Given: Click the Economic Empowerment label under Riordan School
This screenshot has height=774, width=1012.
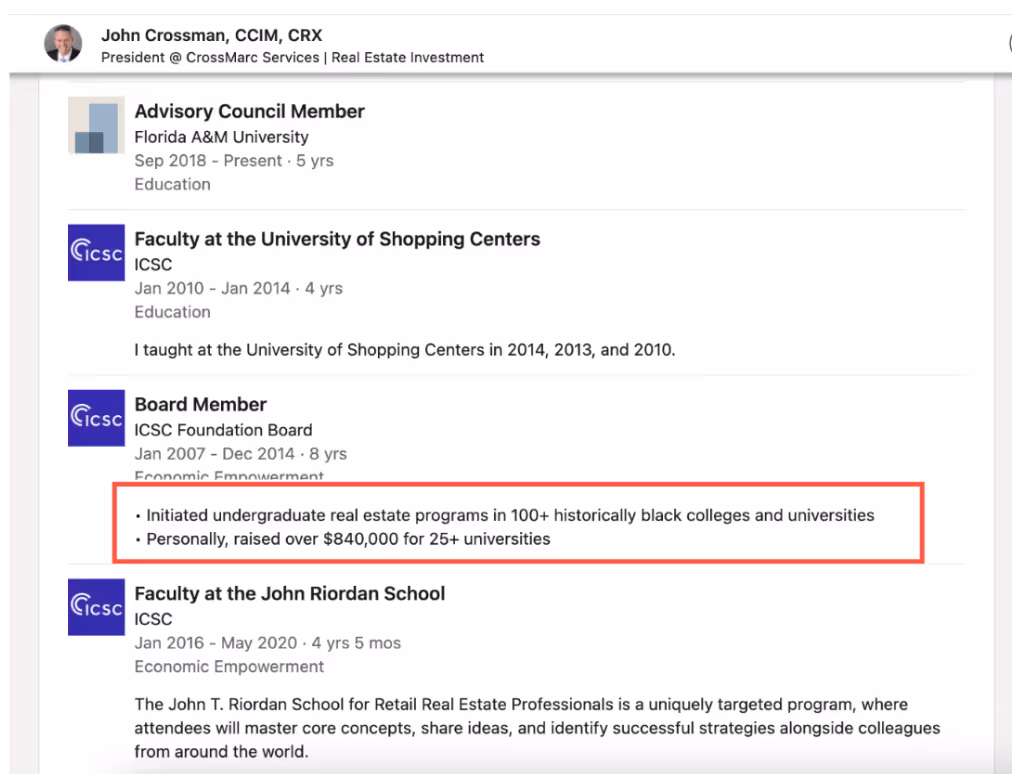Looking at the screenshot, I should pos(229,667).
